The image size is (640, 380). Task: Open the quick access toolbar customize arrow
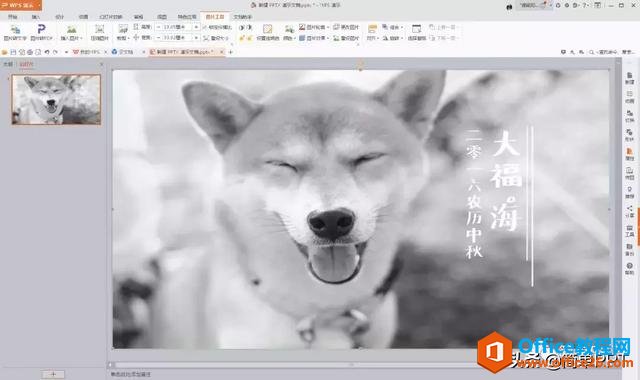pyautogui.click(x=66, y=52)
